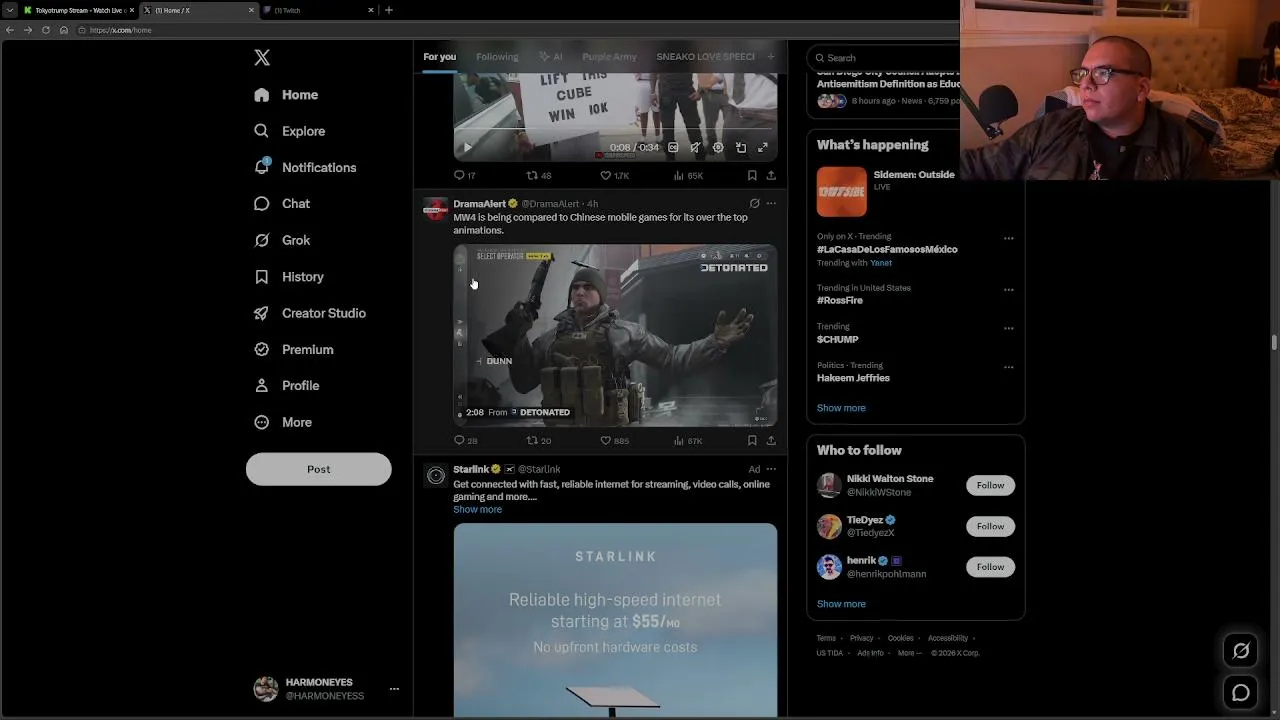The width and height of the screenshot is (1280, 720).
Task: Toggle captions on the cube video
Action: tap(673, 148)
